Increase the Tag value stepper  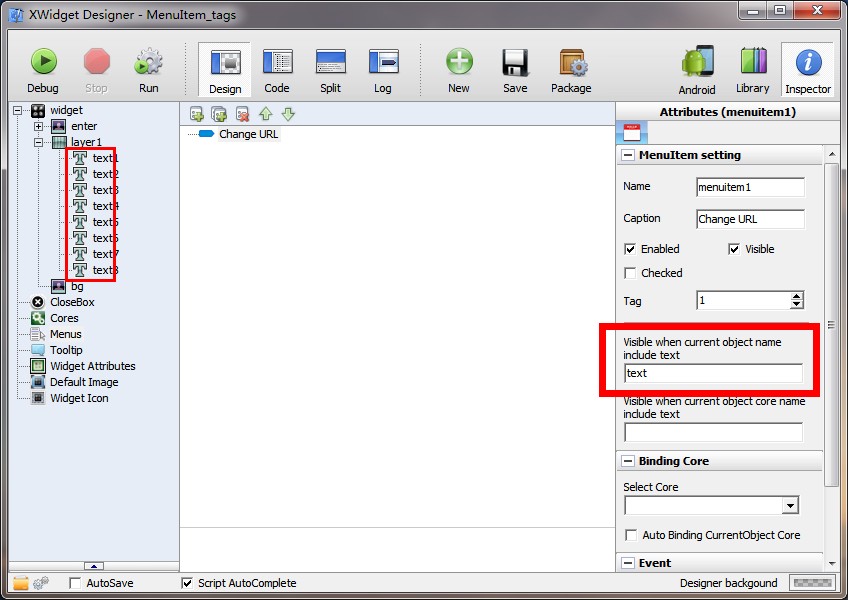coord(796,296)
